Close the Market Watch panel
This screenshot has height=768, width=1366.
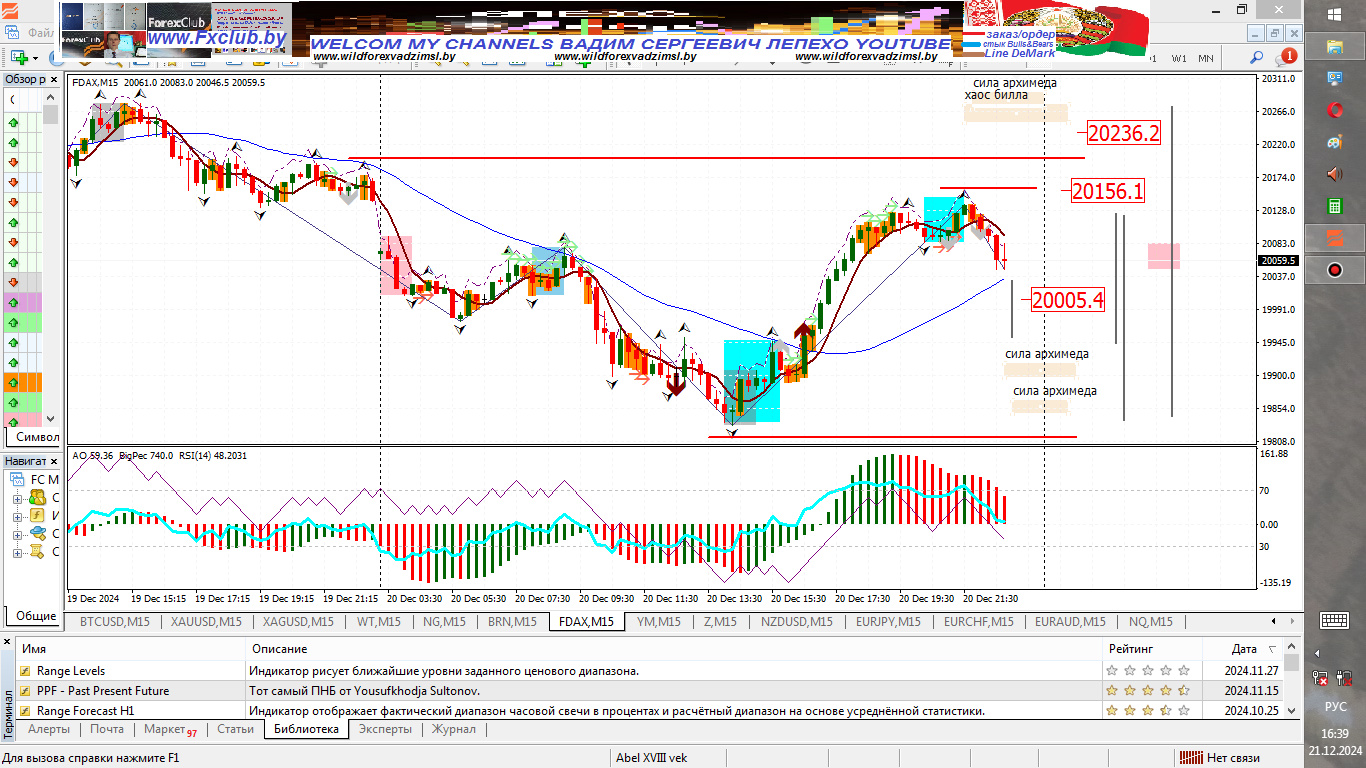[55, 79]
